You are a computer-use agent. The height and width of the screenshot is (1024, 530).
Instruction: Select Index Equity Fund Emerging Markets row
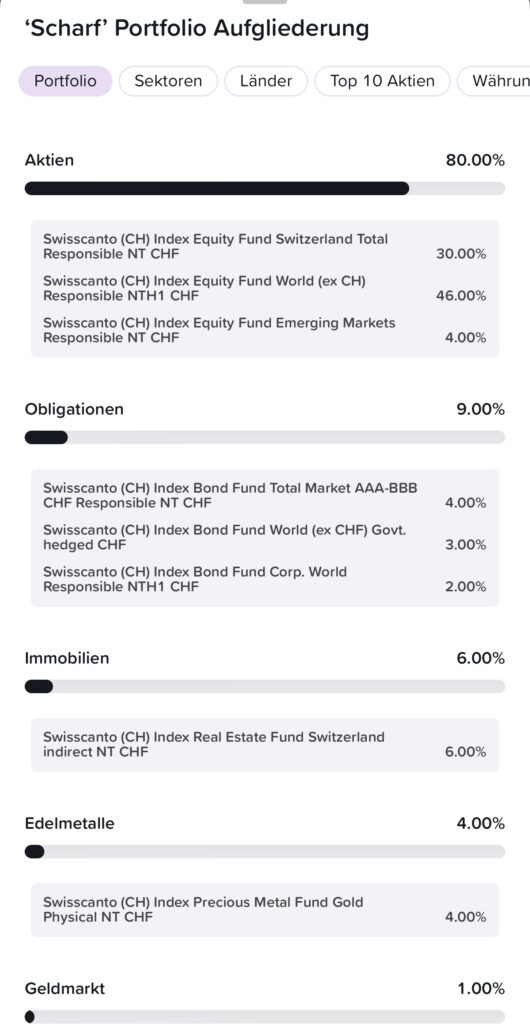(x=264, y=330)
